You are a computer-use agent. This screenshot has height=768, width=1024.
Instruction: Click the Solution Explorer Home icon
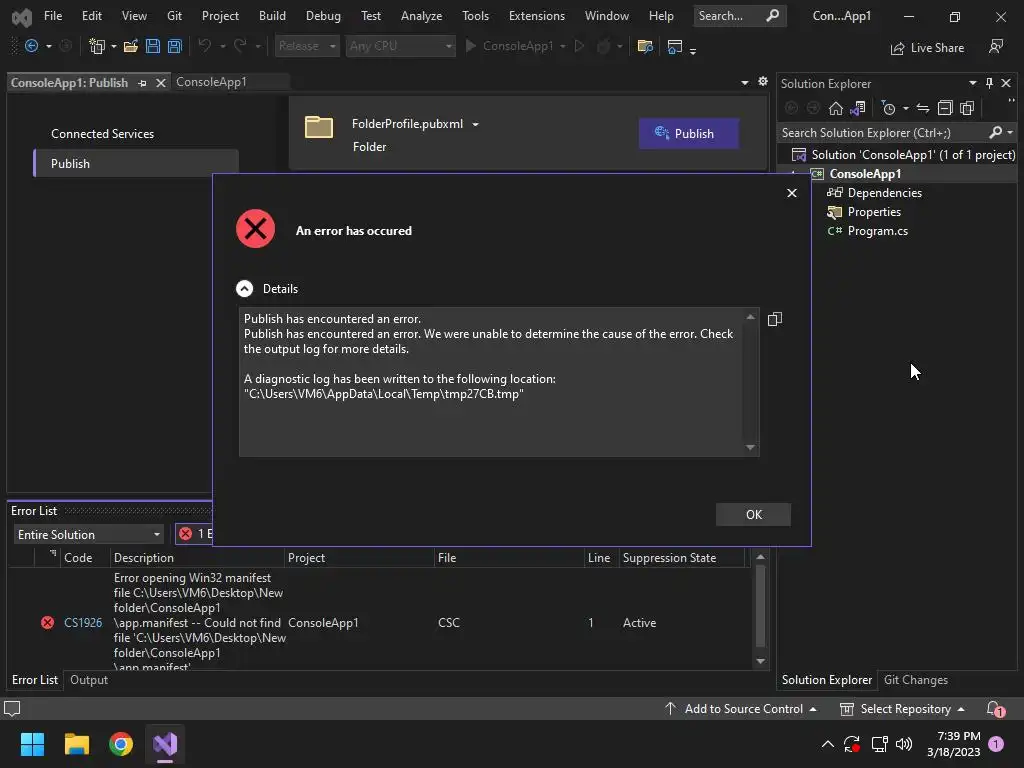point(835,108)
